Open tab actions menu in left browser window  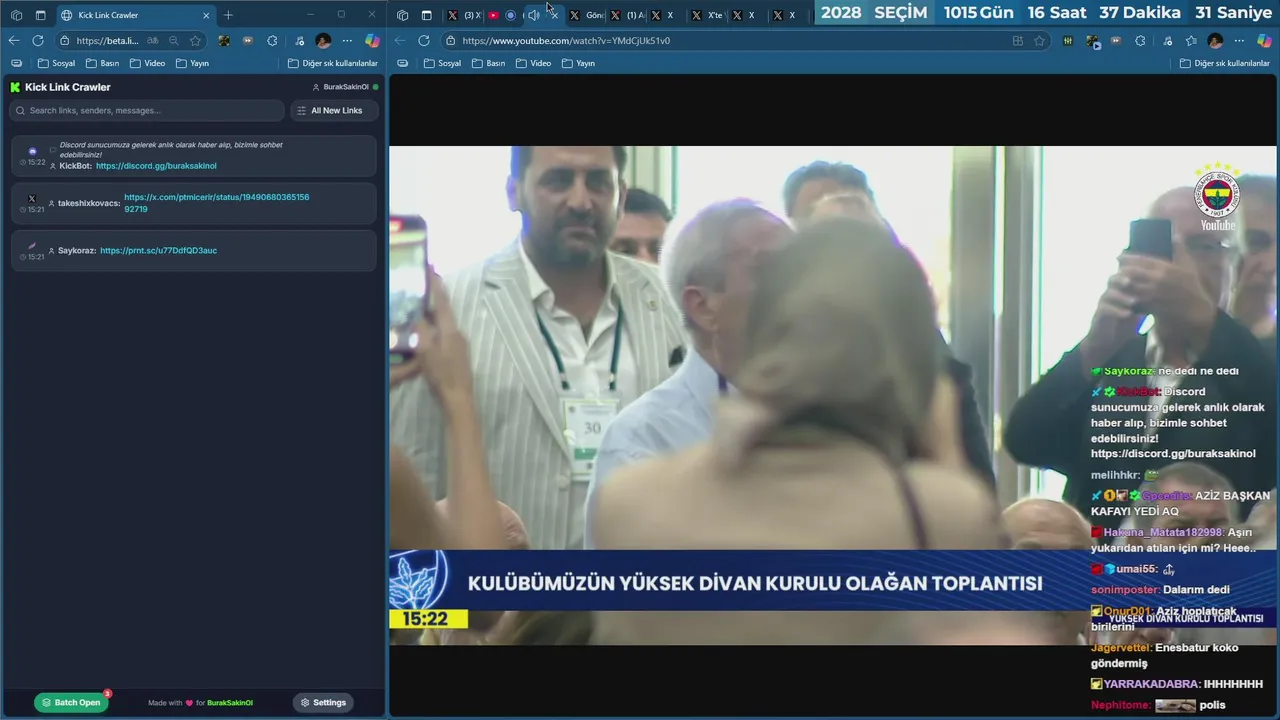tap(40, 15)
